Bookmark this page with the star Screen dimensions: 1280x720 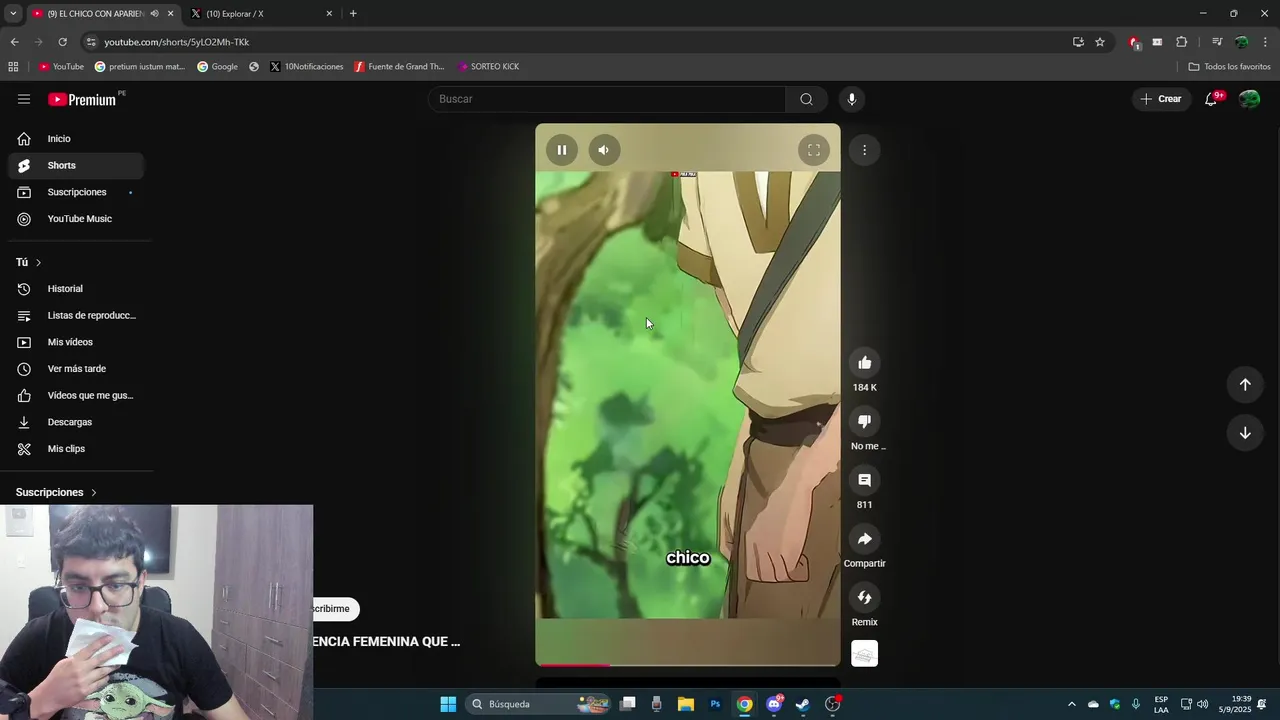(x=1100, y=42)
